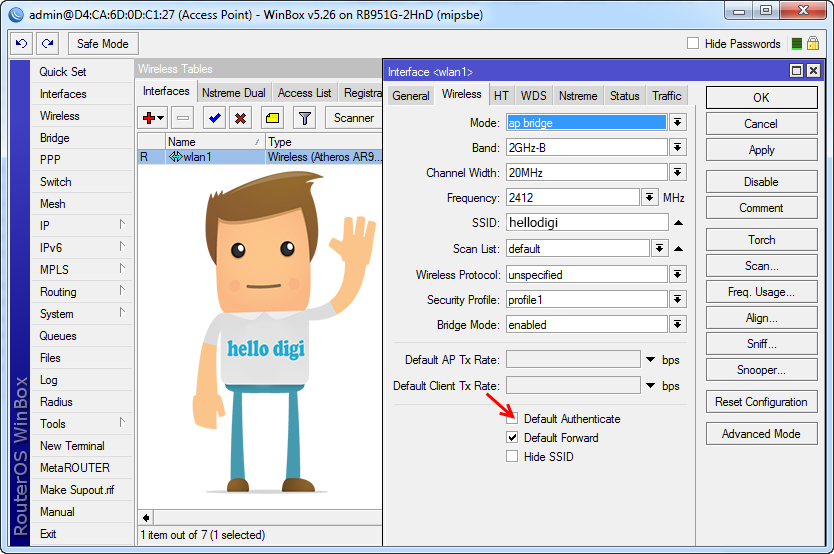This screenshot has height=554, width=834.
Task: Click the Apply button
Action: pyautogui.click(x=761, y=150)
